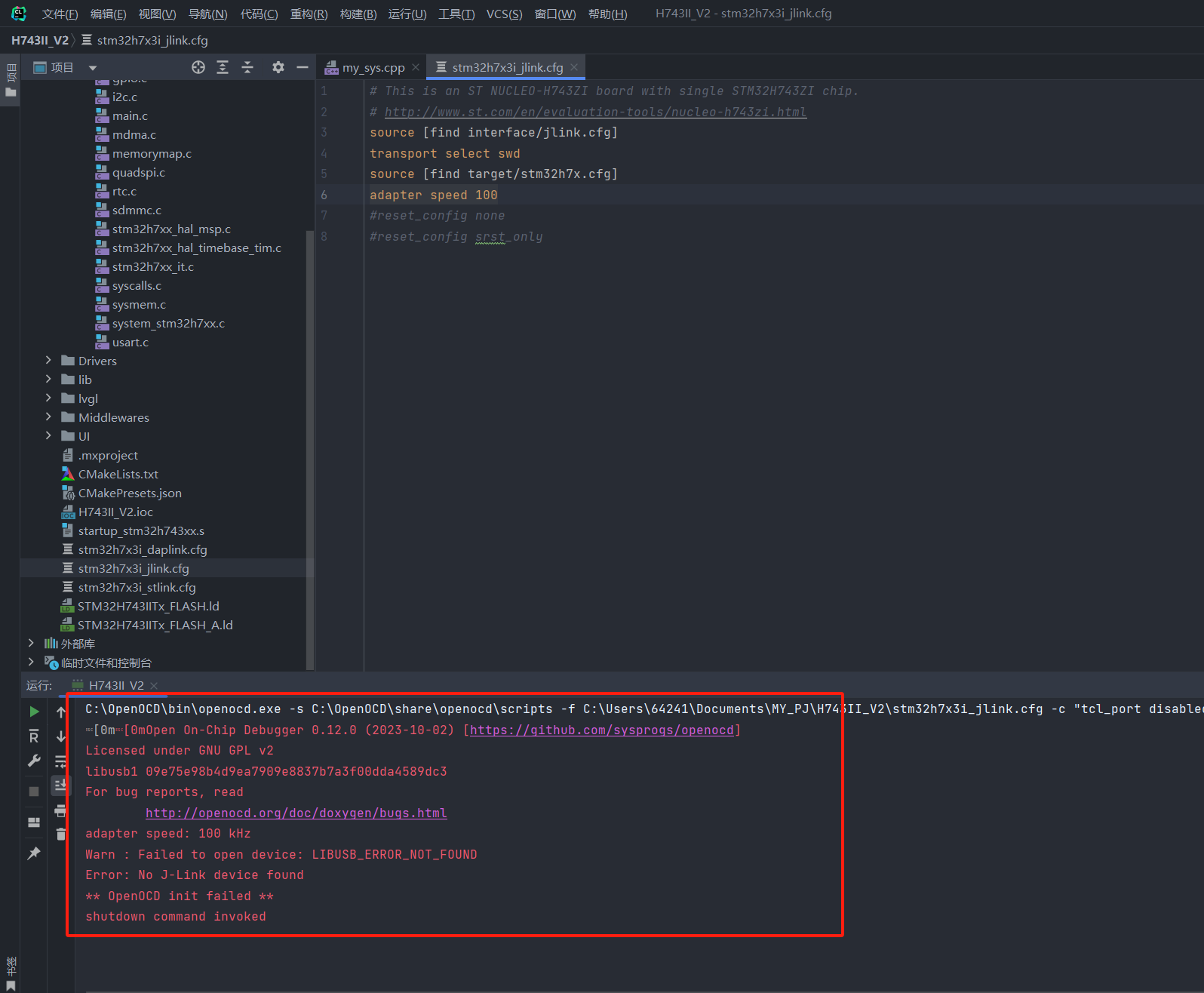The width and height of the screenshot is (1204, 993).
Task: Click the Collapse All icon in the project panel
Action: [247, 67]
